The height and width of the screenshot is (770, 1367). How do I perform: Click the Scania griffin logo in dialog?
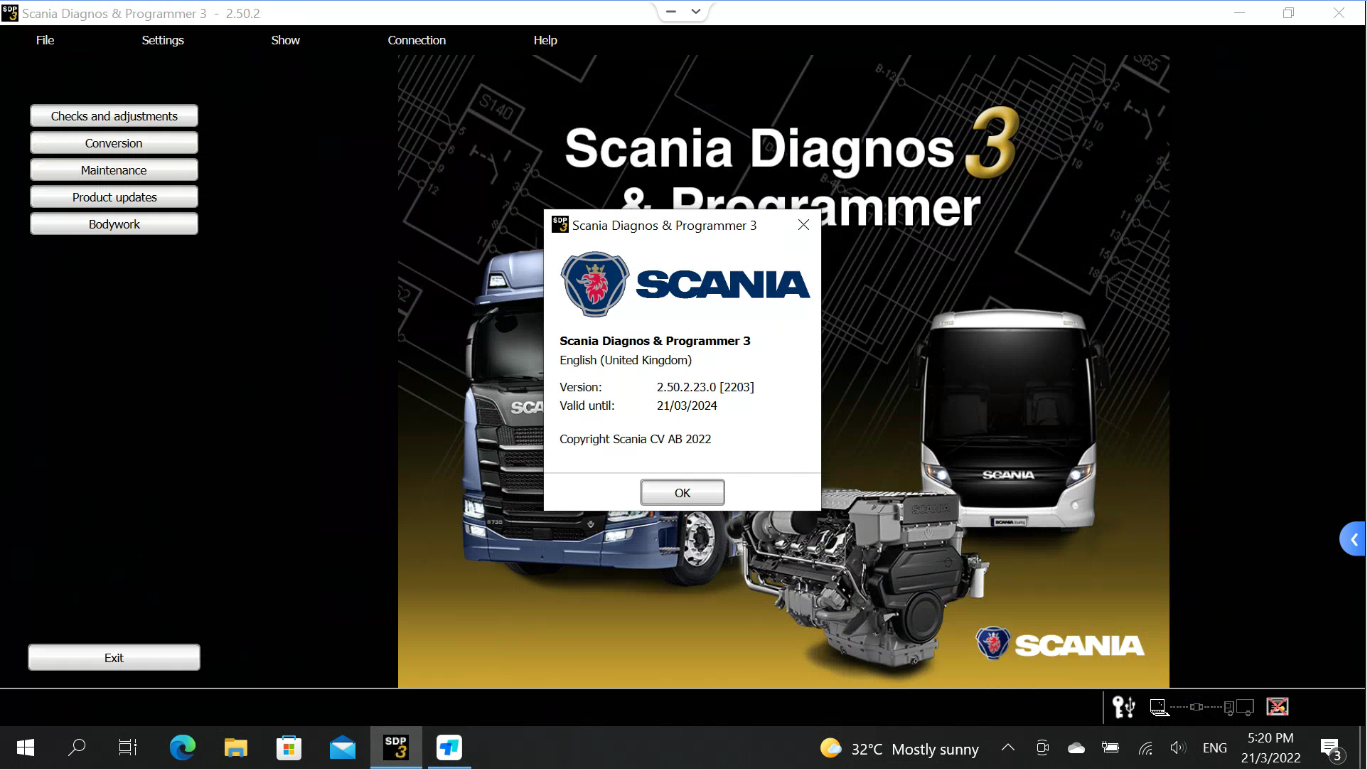[595, 284]
